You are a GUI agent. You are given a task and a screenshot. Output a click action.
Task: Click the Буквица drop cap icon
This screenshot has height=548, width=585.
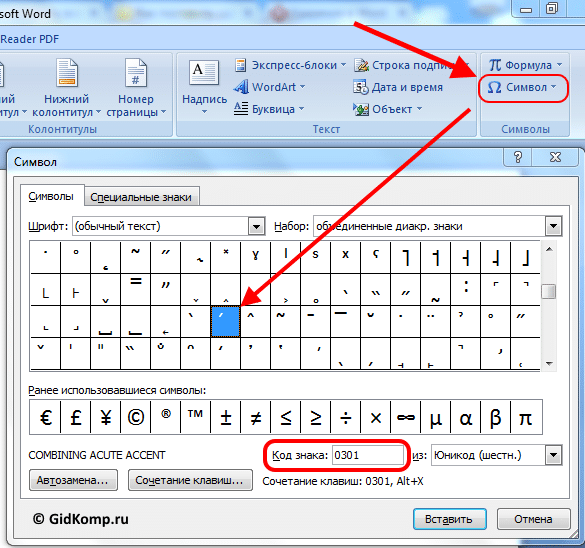[x=241, y=109]
